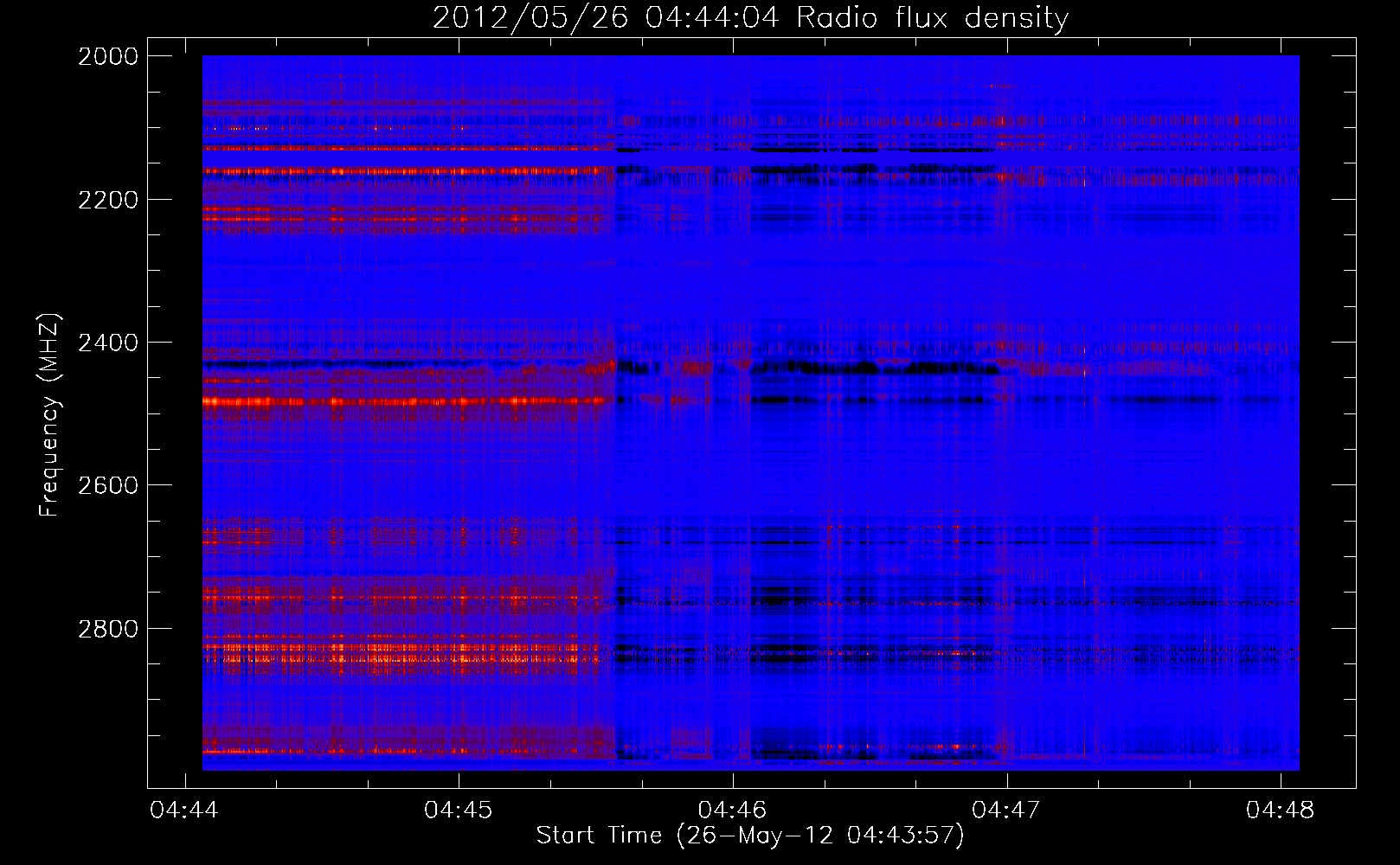Click the 04:47 time tick label
Image resolution: width=1400 pixels, height=865 pixels.
click(x=1006, y=810)
